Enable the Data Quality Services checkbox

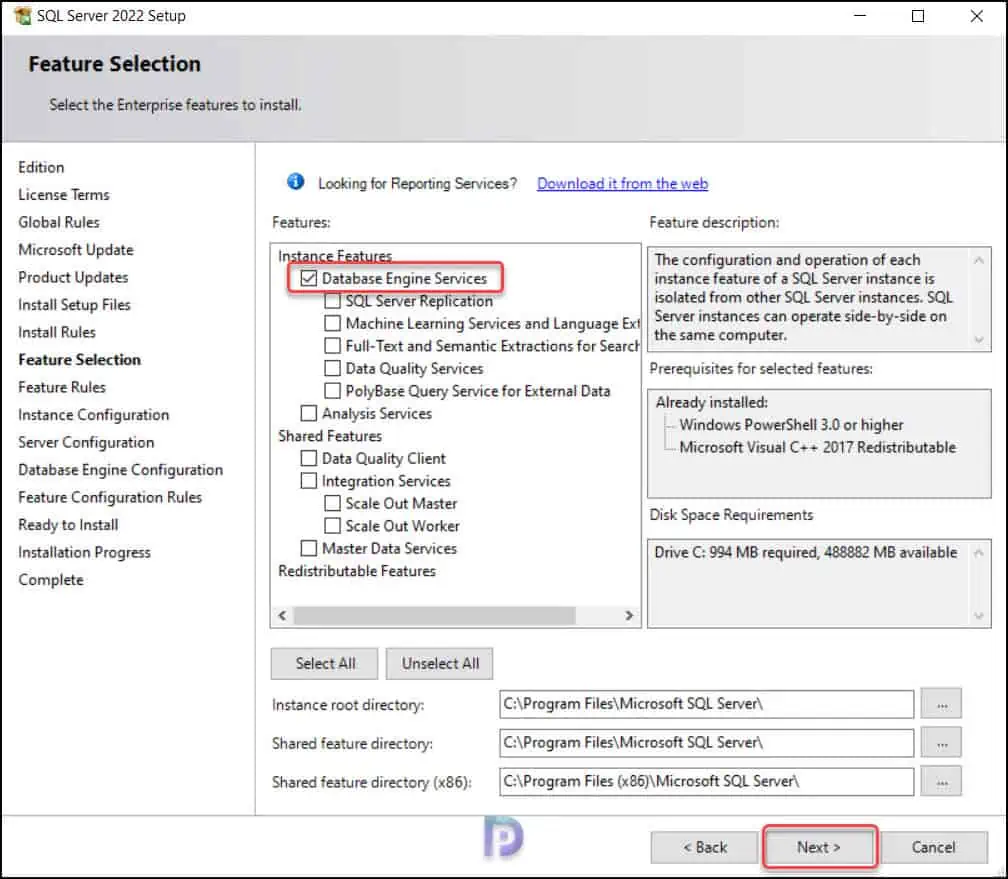[332, 368]
